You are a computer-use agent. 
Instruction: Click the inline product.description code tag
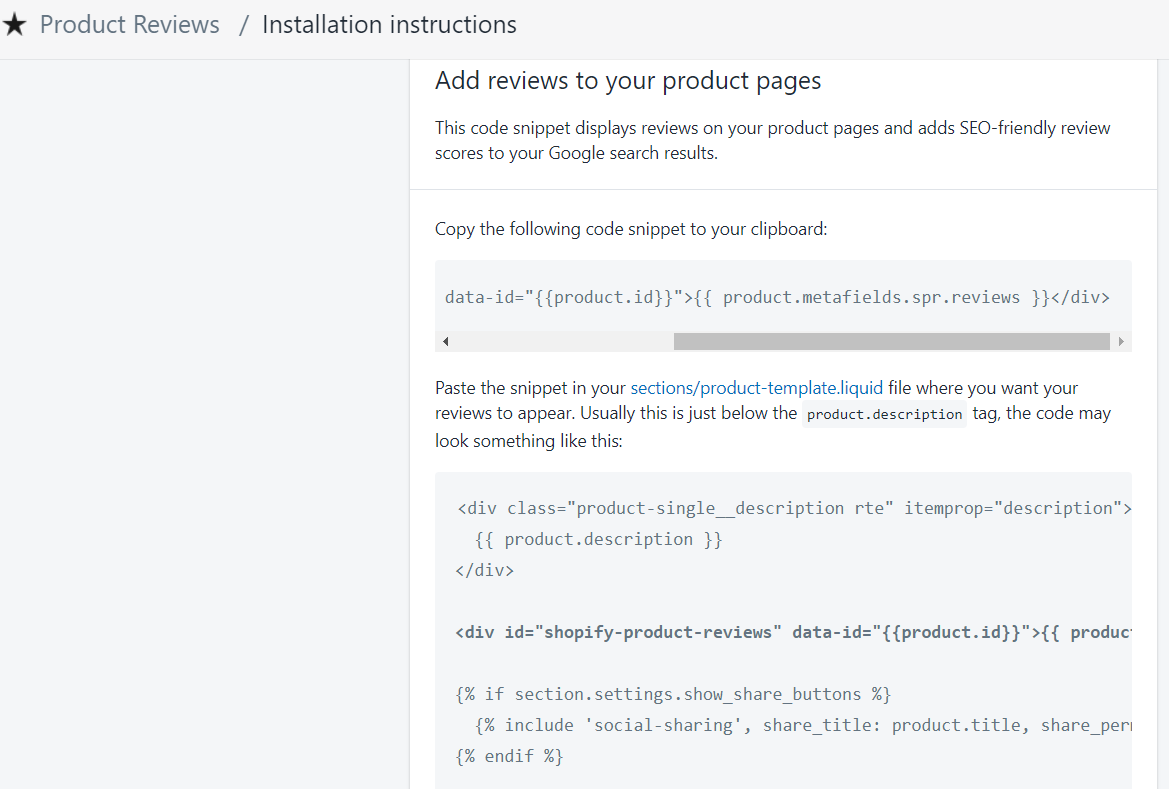tap(884, 415)
